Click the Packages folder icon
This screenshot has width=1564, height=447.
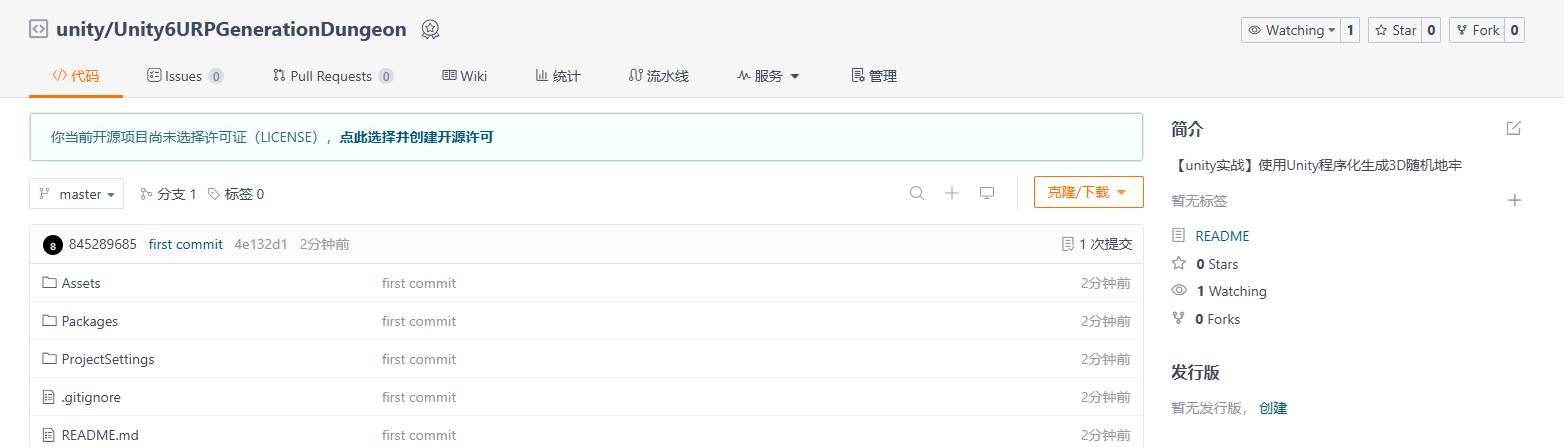click(49, 321)
